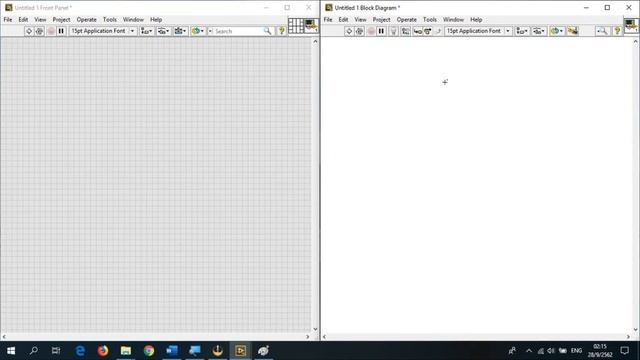The height and width of the screenshot is (360, 640).
Task: Open Distribute Objects menu in Front Panel
Action: click(163, 31)
